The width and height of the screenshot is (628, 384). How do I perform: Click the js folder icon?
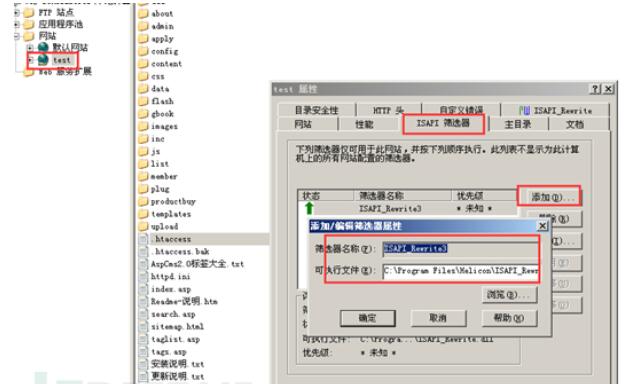tap(143, 151)
